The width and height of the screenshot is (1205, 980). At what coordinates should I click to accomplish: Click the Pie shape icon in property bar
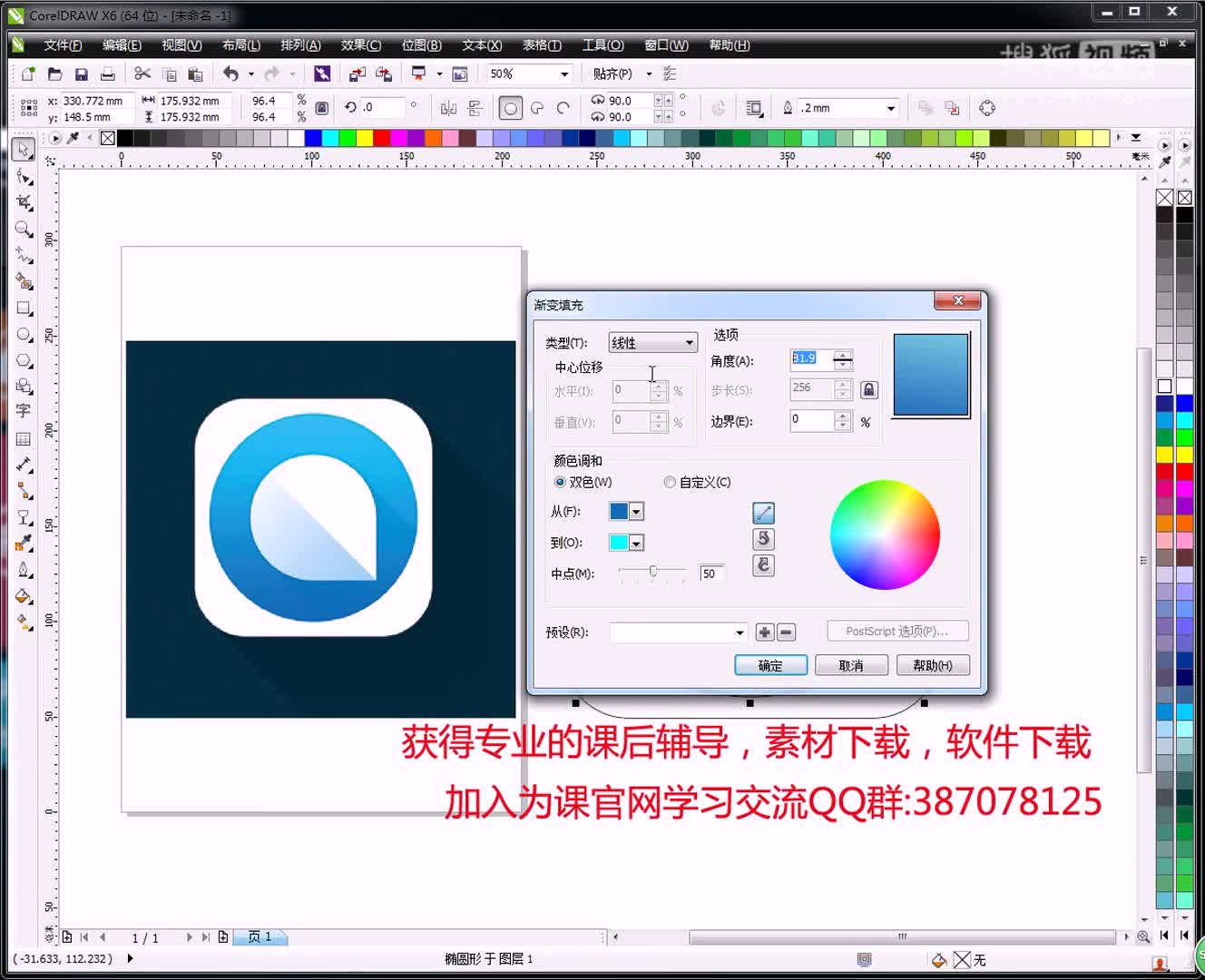pyautogui.click(x=537, y=108)
